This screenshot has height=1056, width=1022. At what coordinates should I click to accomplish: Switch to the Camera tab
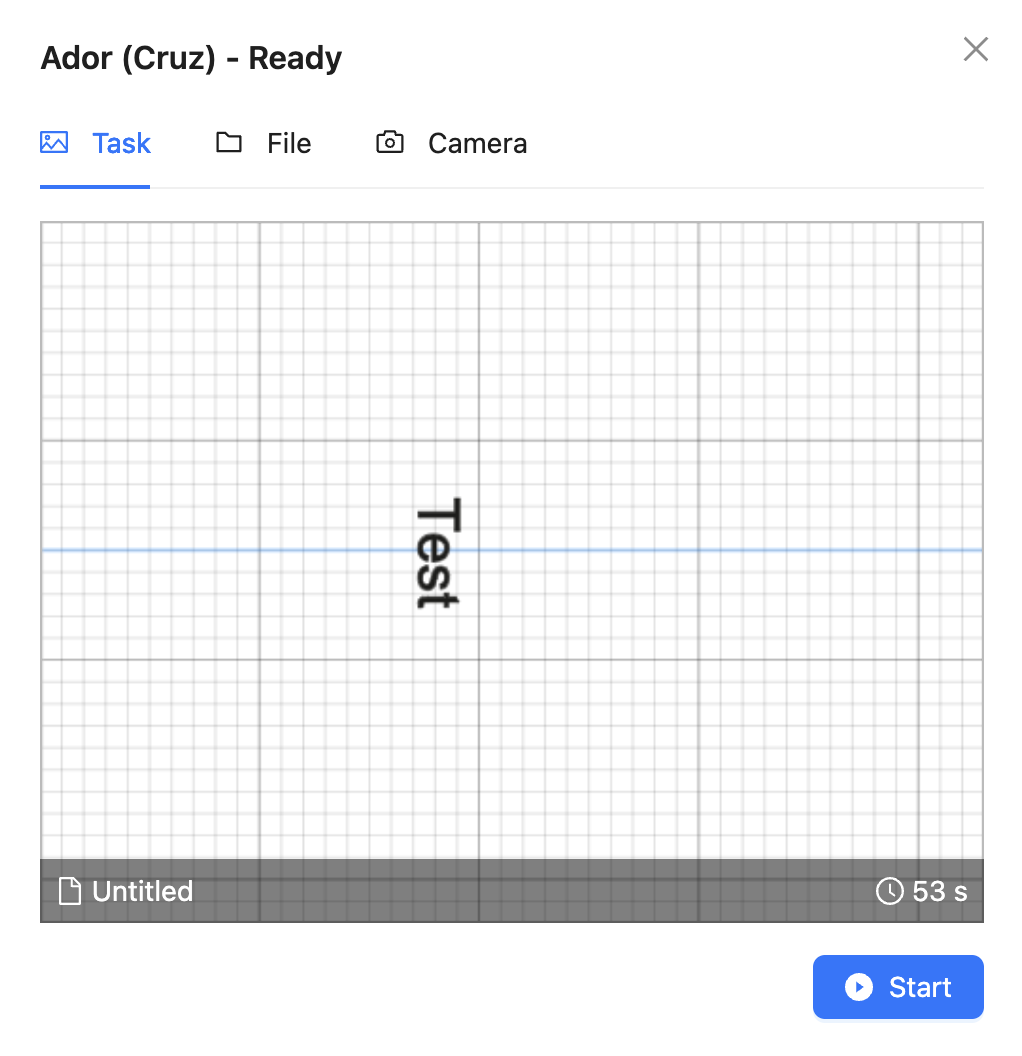477,143
